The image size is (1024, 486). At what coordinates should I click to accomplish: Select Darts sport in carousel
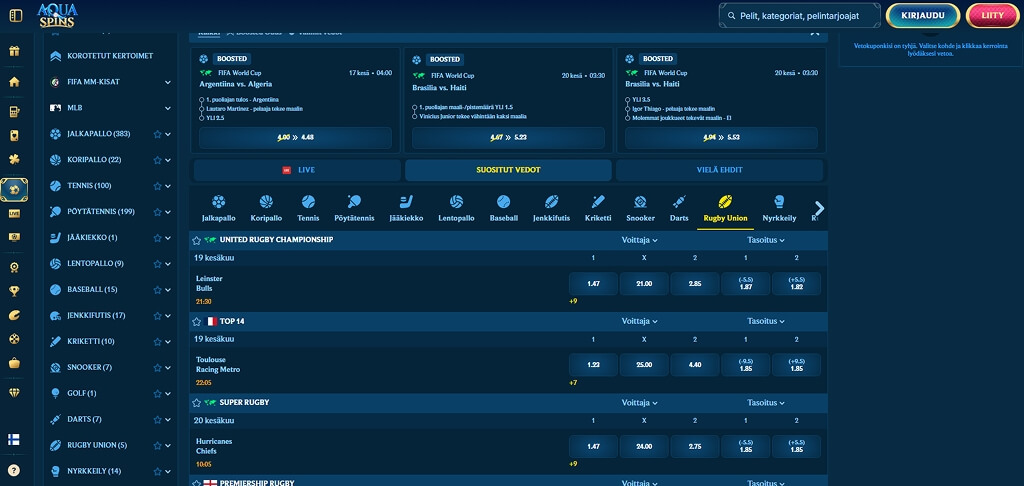point(679,209)
